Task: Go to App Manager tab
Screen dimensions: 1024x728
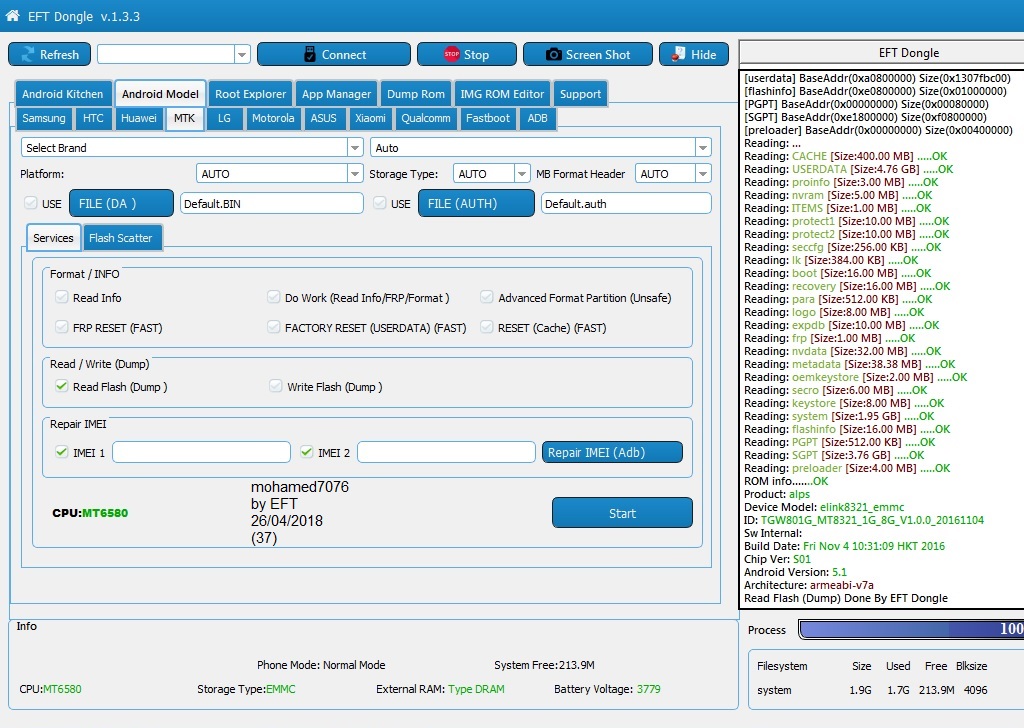Action: (336, 94)
